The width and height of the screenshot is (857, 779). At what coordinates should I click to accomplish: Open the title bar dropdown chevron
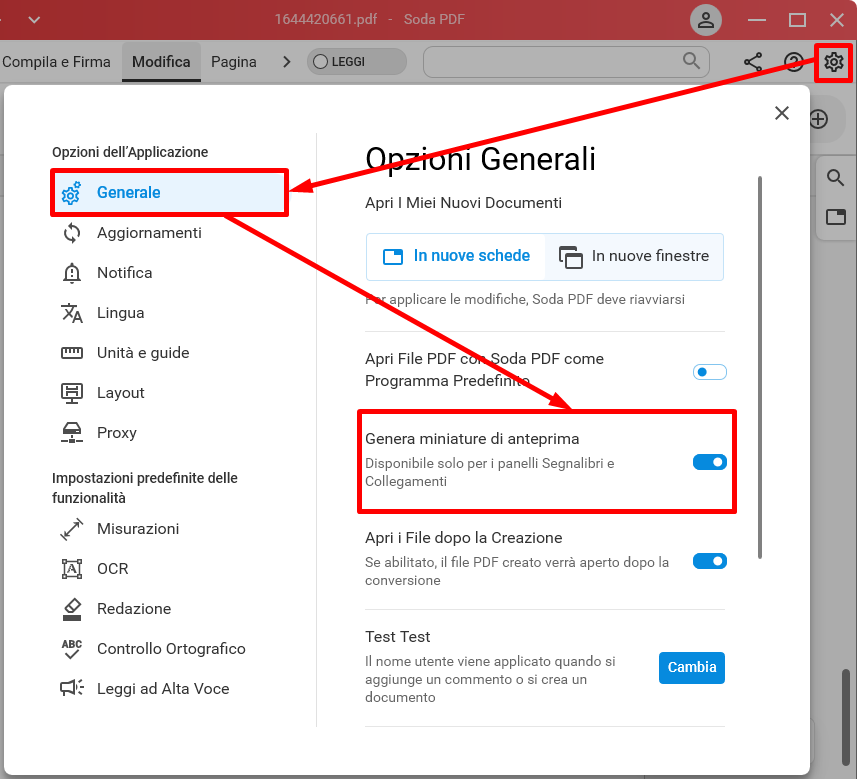tap(34, 20)
